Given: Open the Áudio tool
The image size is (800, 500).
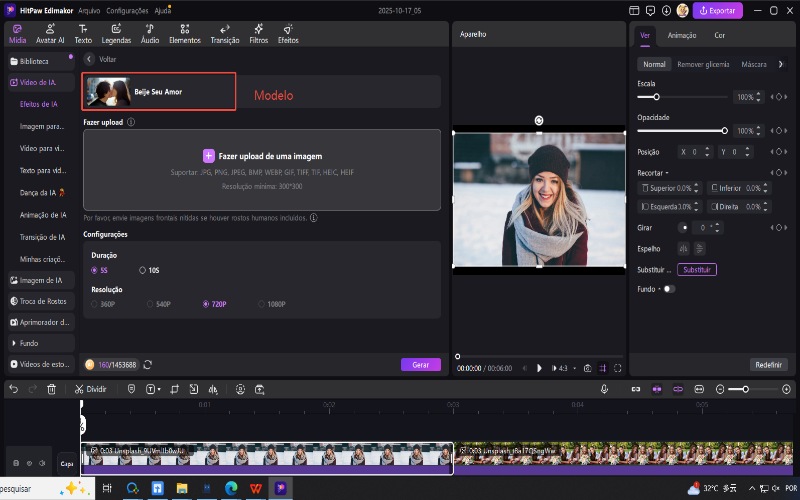Looking at the screenshot, I should coord(150,34).
